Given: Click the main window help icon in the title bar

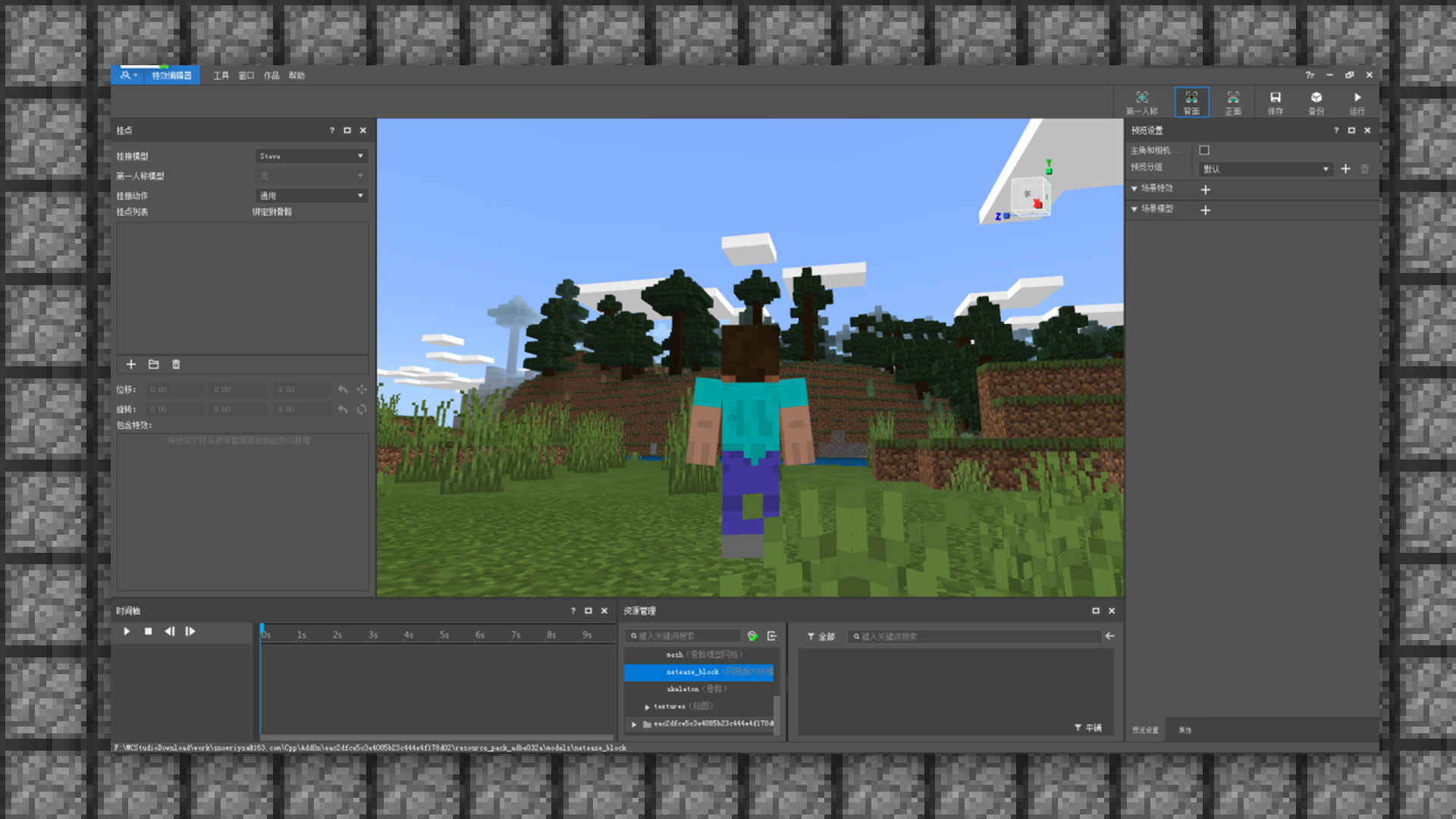Looking at the screenshot, I should tap(1310, 75).
